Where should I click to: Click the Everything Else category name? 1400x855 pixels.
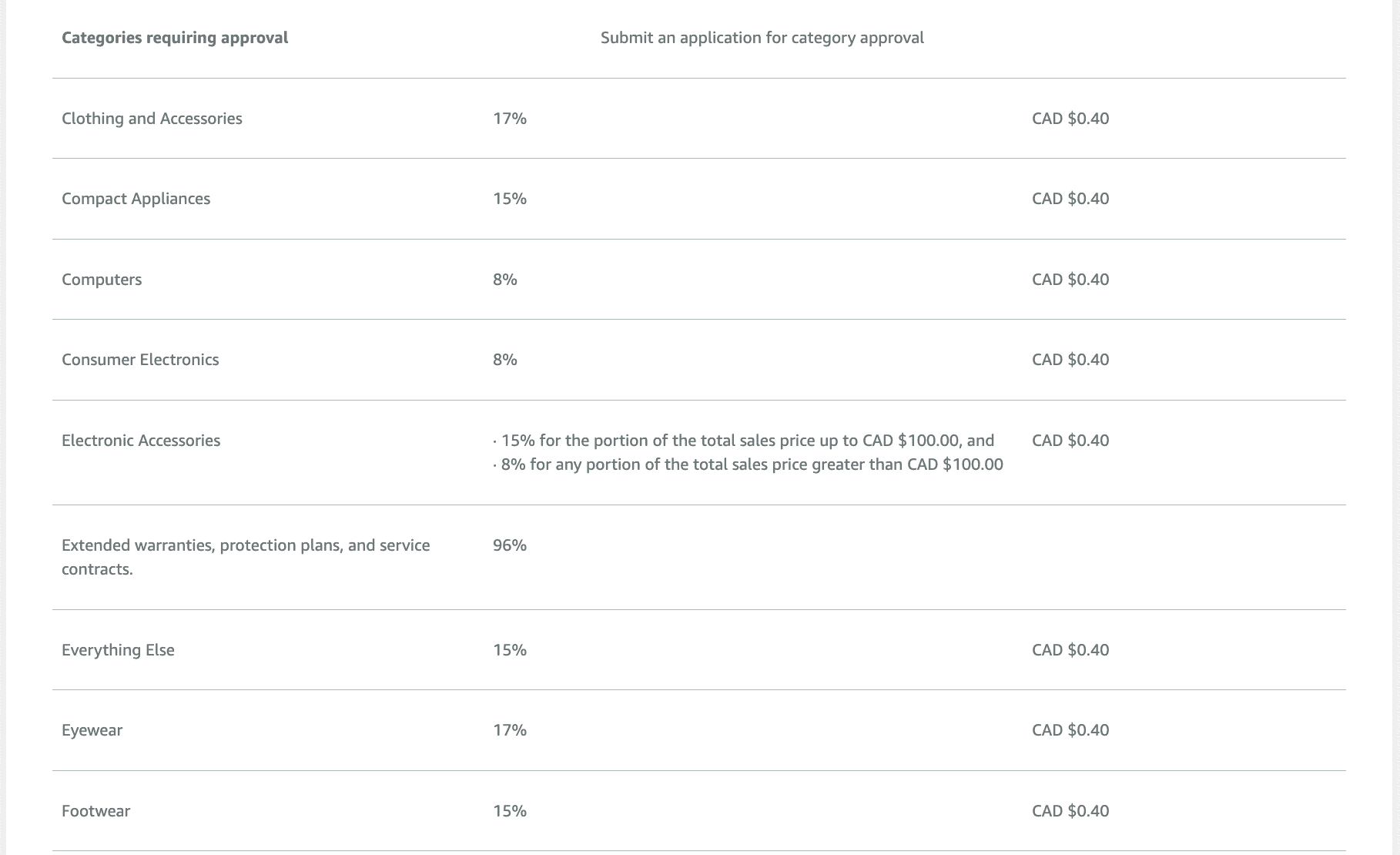[118, 650]
